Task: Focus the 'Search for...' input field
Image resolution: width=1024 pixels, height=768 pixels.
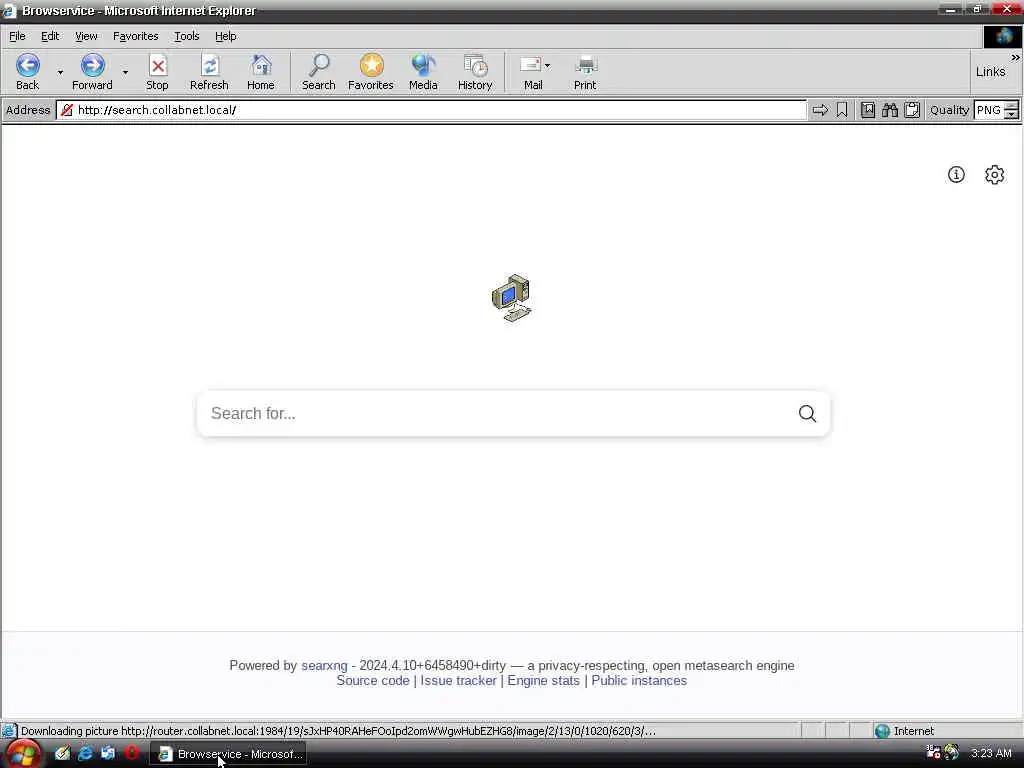Action: pos(496,413)
